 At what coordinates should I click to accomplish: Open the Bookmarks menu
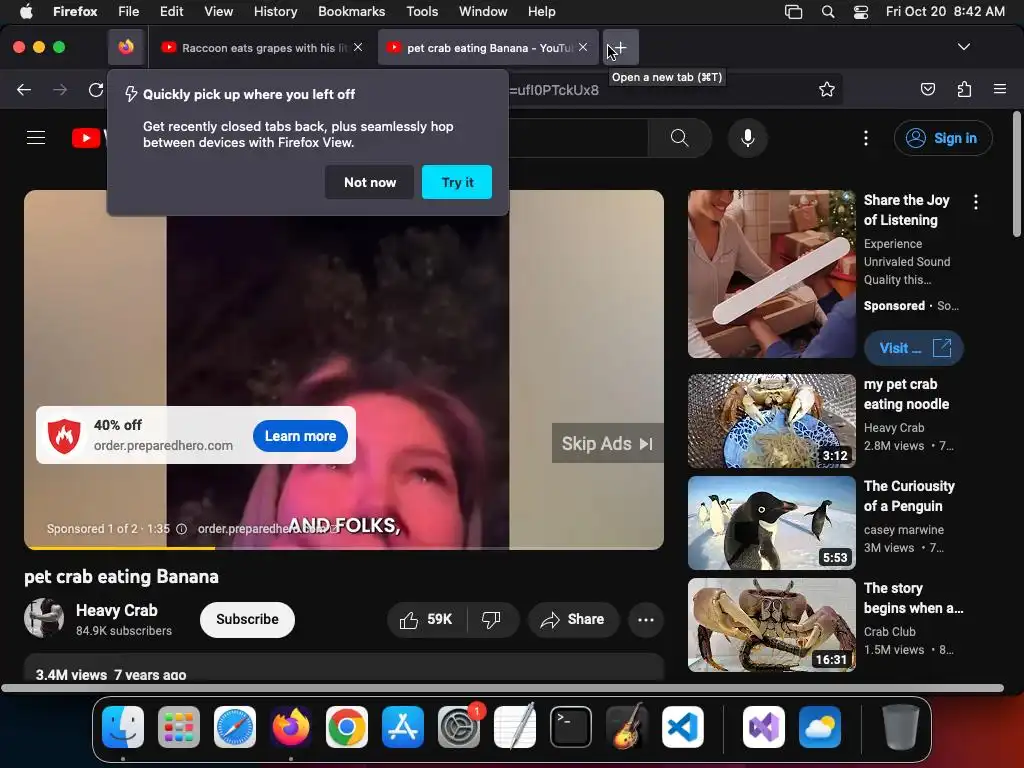coord(351,11)
